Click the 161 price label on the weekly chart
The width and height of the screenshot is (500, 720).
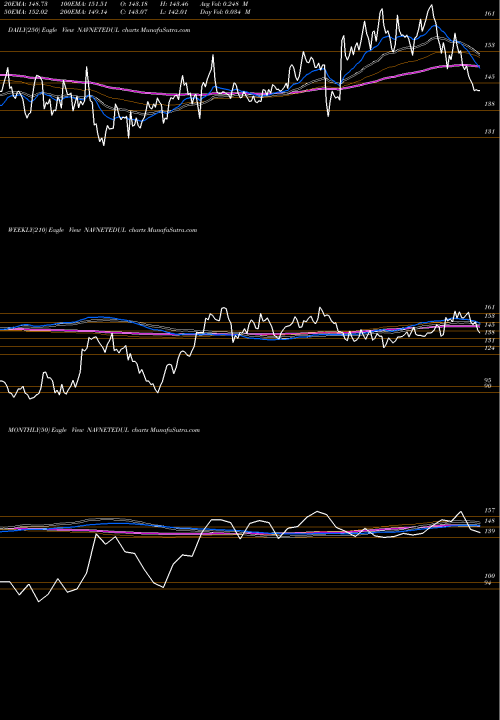(489, 307)
